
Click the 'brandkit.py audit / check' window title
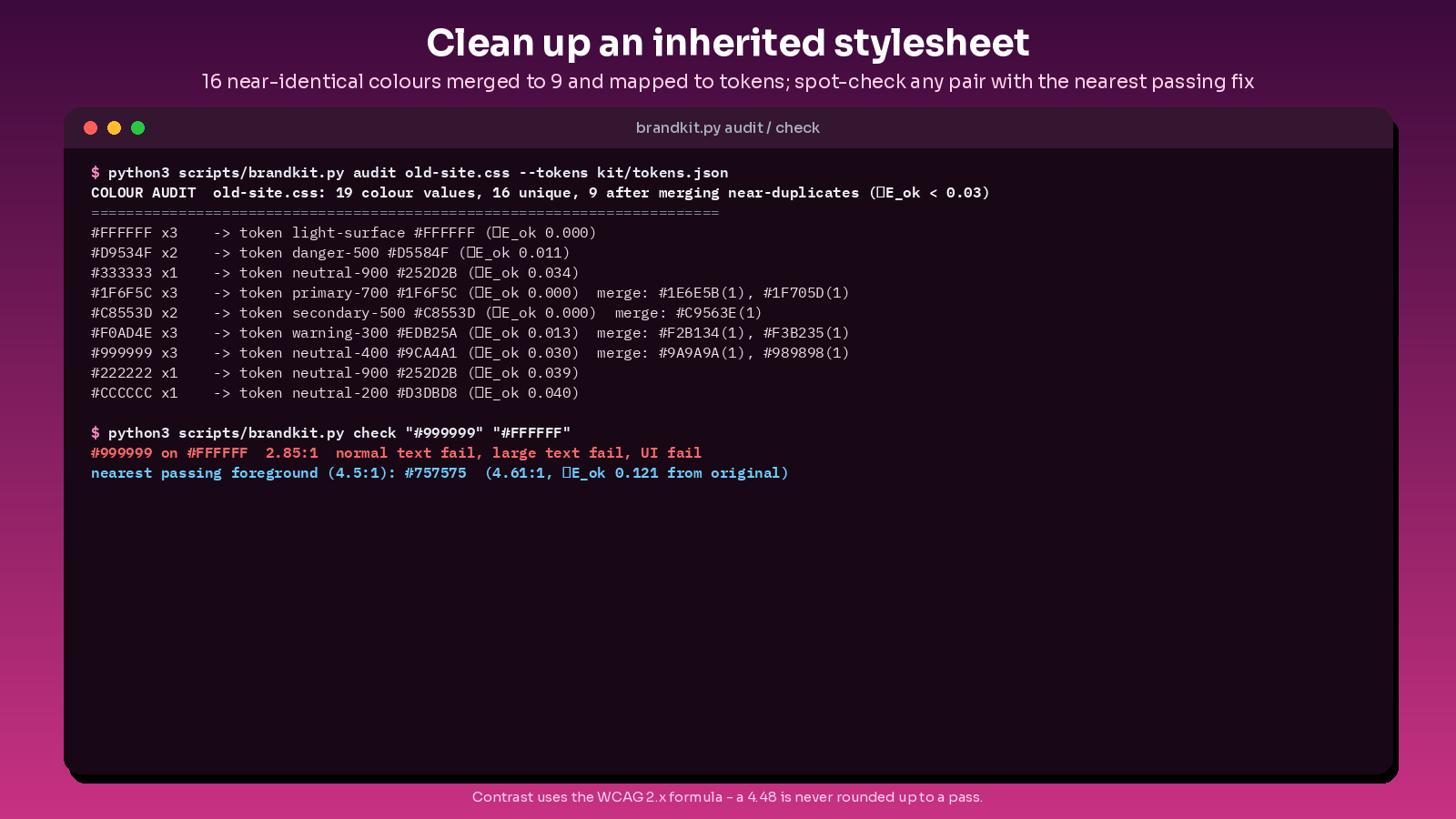(x=728, y=127)
